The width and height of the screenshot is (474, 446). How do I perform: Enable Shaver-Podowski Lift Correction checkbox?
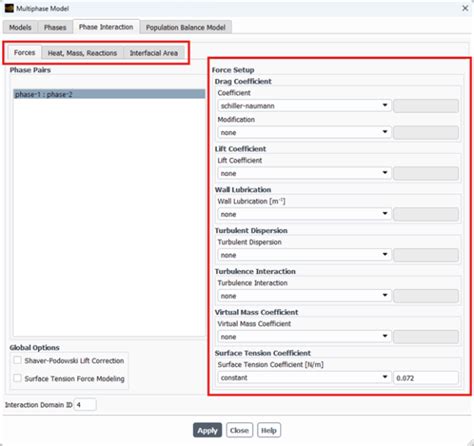click(18, 360)
